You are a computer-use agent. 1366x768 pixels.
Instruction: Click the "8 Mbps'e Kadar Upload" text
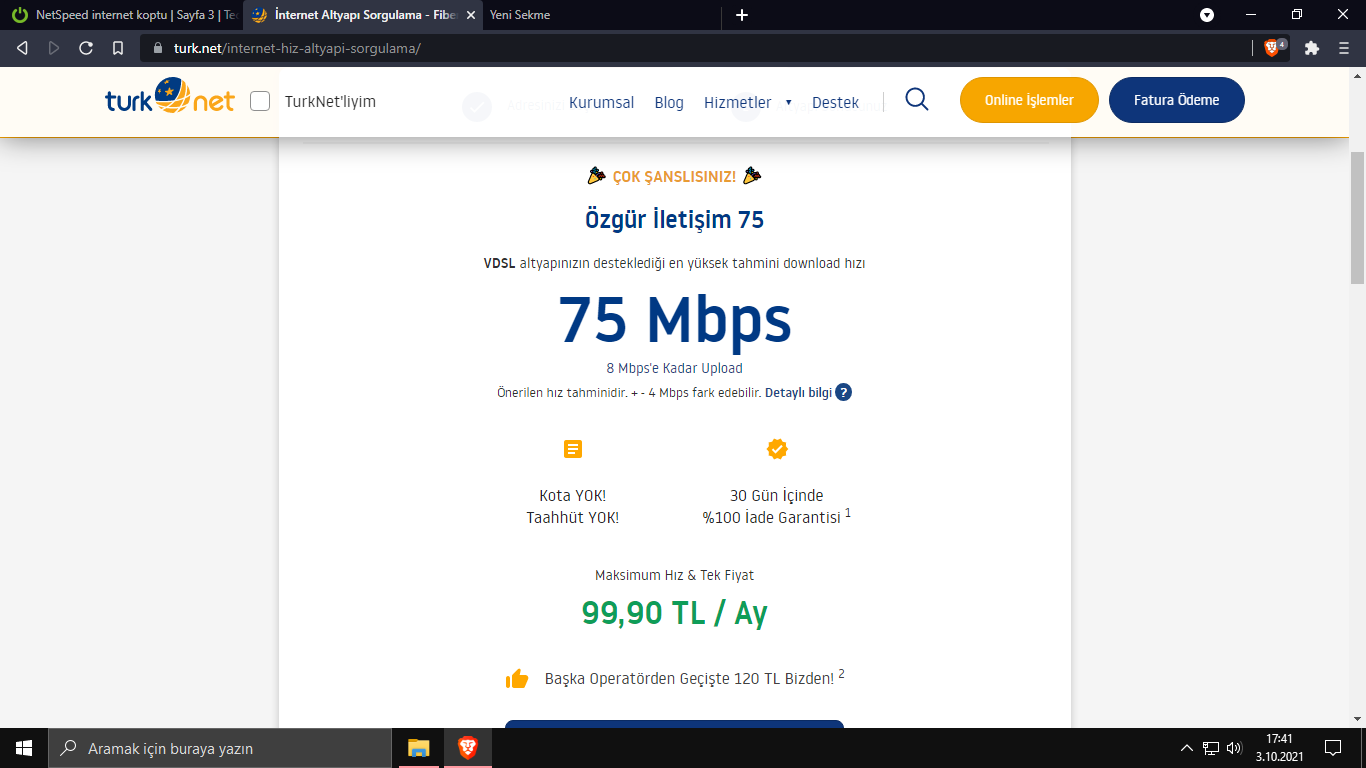tap(674, 368)
